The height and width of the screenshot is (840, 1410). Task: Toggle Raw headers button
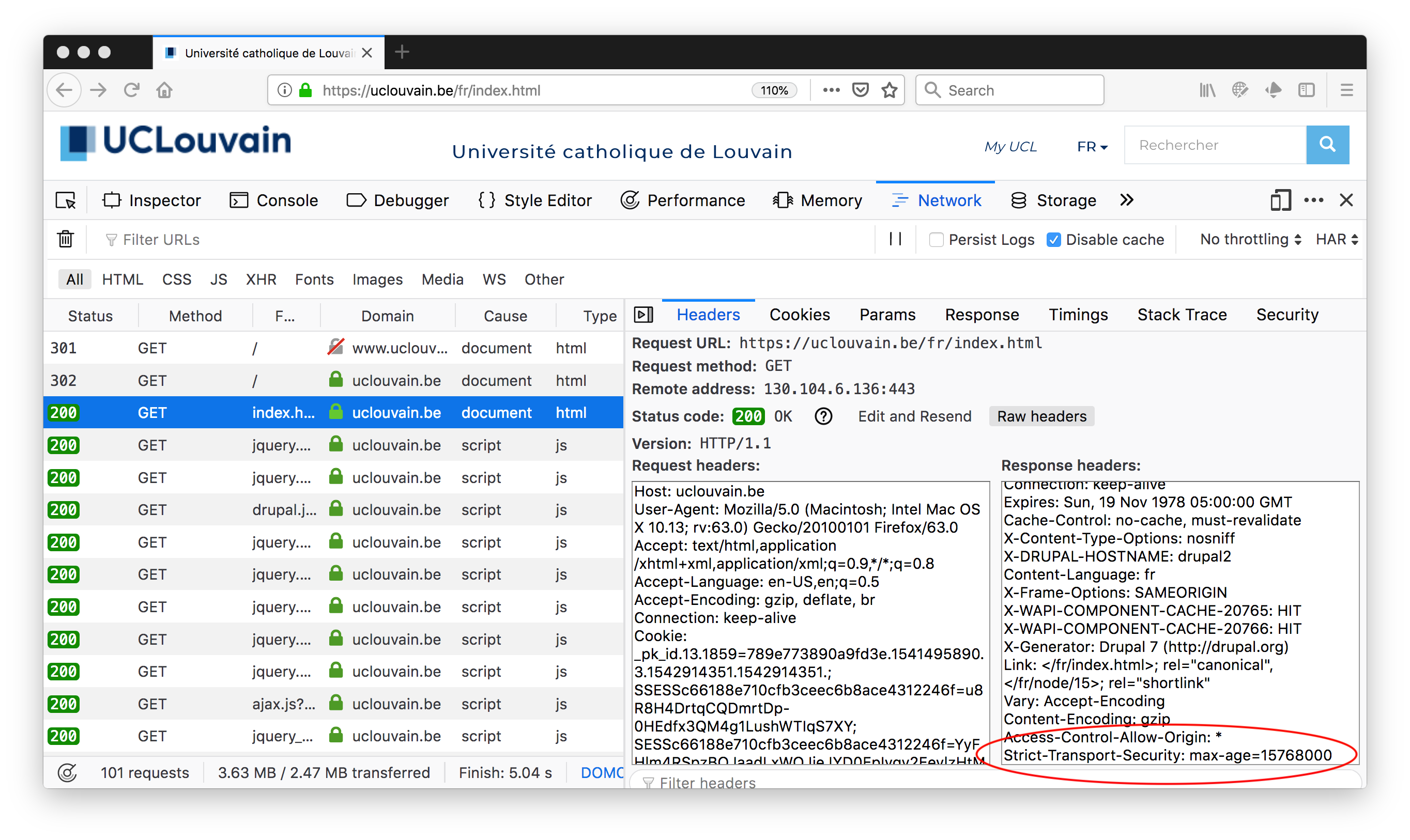coord(1041,416)
